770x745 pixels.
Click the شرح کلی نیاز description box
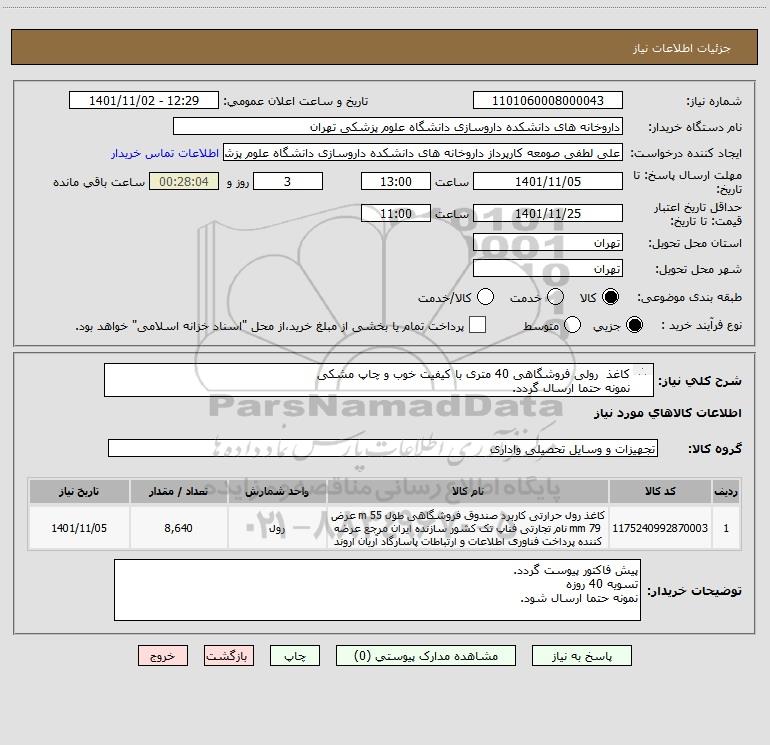379,381
